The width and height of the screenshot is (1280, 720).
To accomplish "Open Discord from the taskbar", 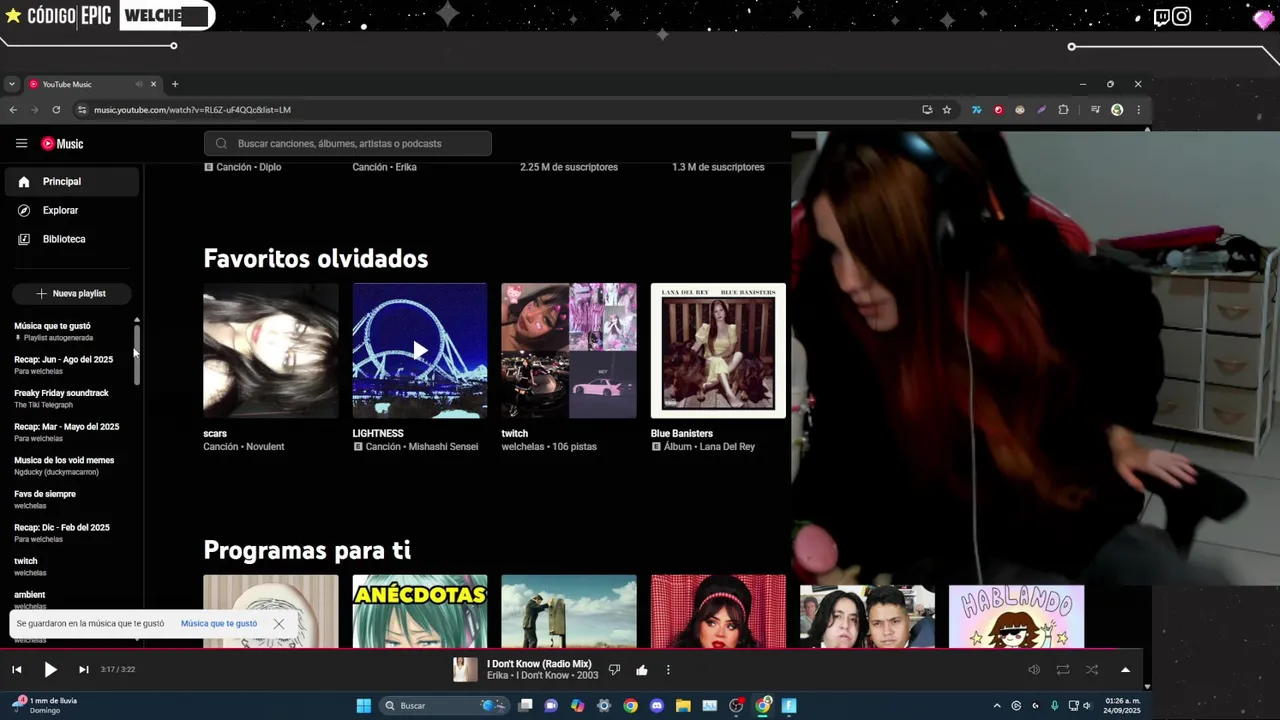I will coord(656,706).
